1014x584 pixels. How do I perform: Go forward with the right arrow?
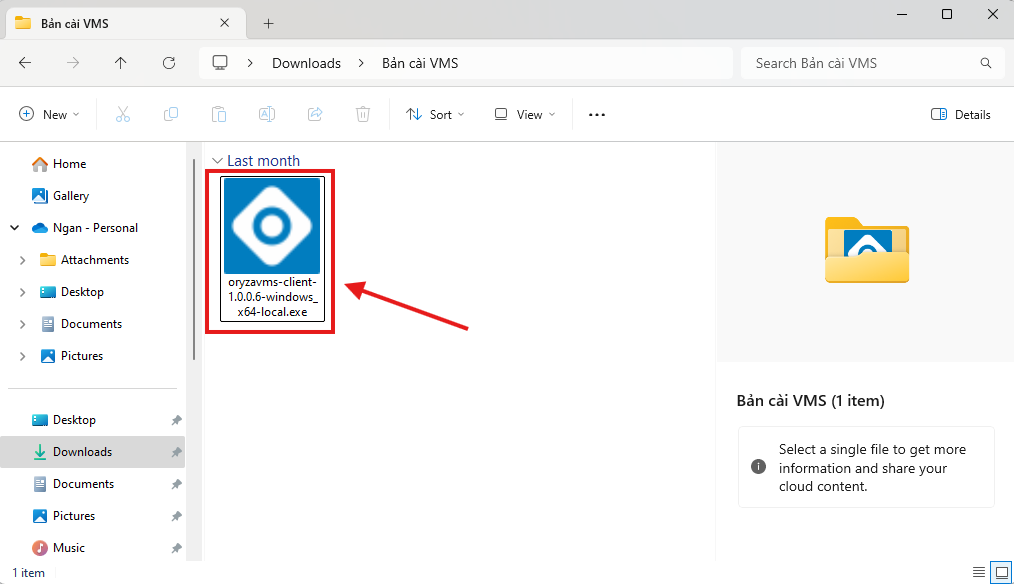[x=73, y=63]
